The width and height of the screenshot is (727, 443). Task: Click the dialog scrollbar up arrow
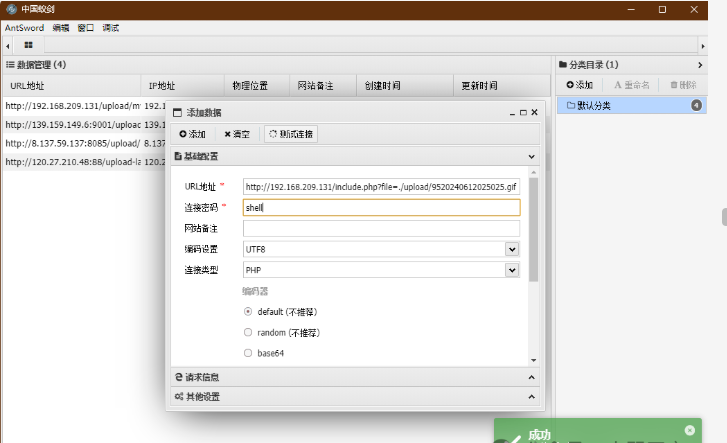click(x=534, y=173)
